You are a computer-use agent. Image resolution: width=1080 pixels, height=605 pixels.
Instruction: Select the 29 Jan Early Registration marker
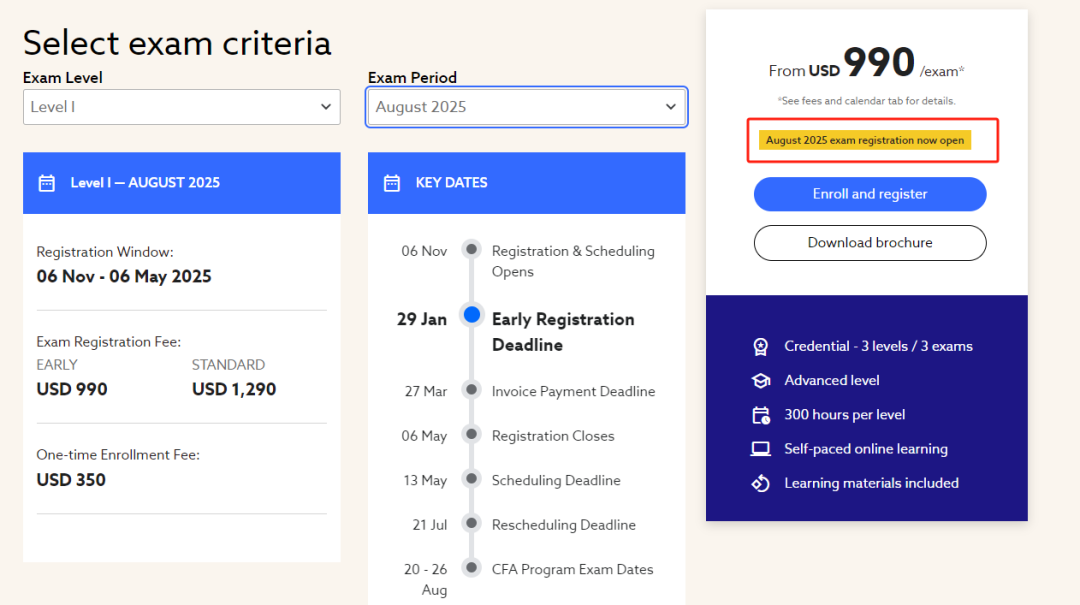point(472,315)
